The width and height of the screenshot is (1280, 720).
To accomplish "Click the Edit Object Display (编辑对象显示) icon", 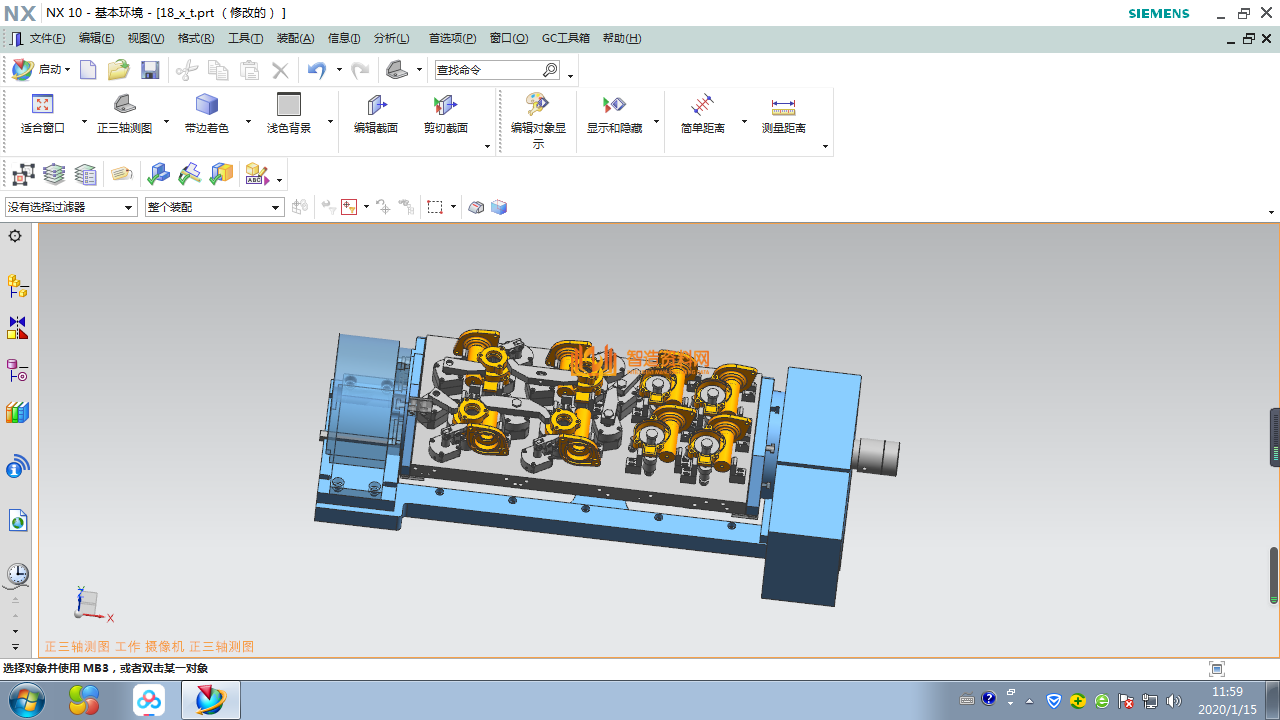I will pyautogui.click(x=538, y=105).
